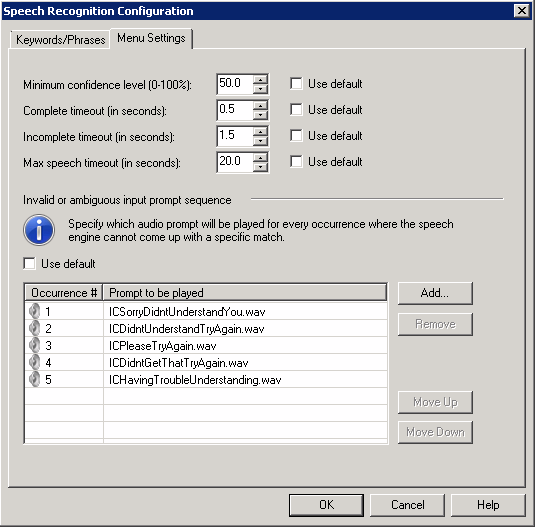The image size is (535, 527).
Task: Enable Use default for minimum confidence level
Action: coord(296,84)
